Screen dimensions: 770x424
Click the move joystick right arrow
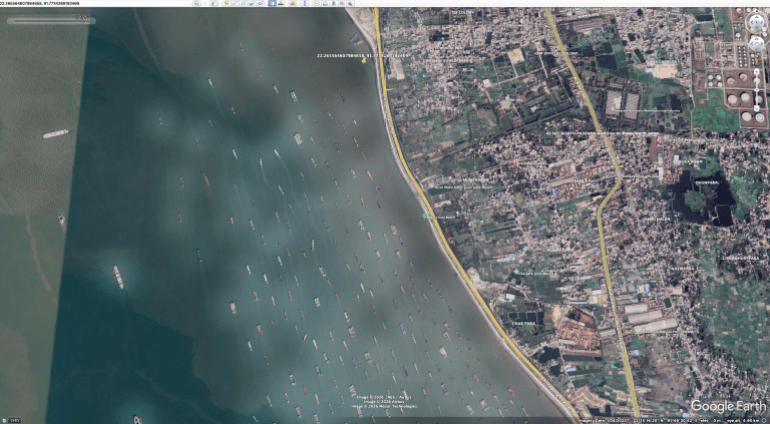click(x=762, y=44)
